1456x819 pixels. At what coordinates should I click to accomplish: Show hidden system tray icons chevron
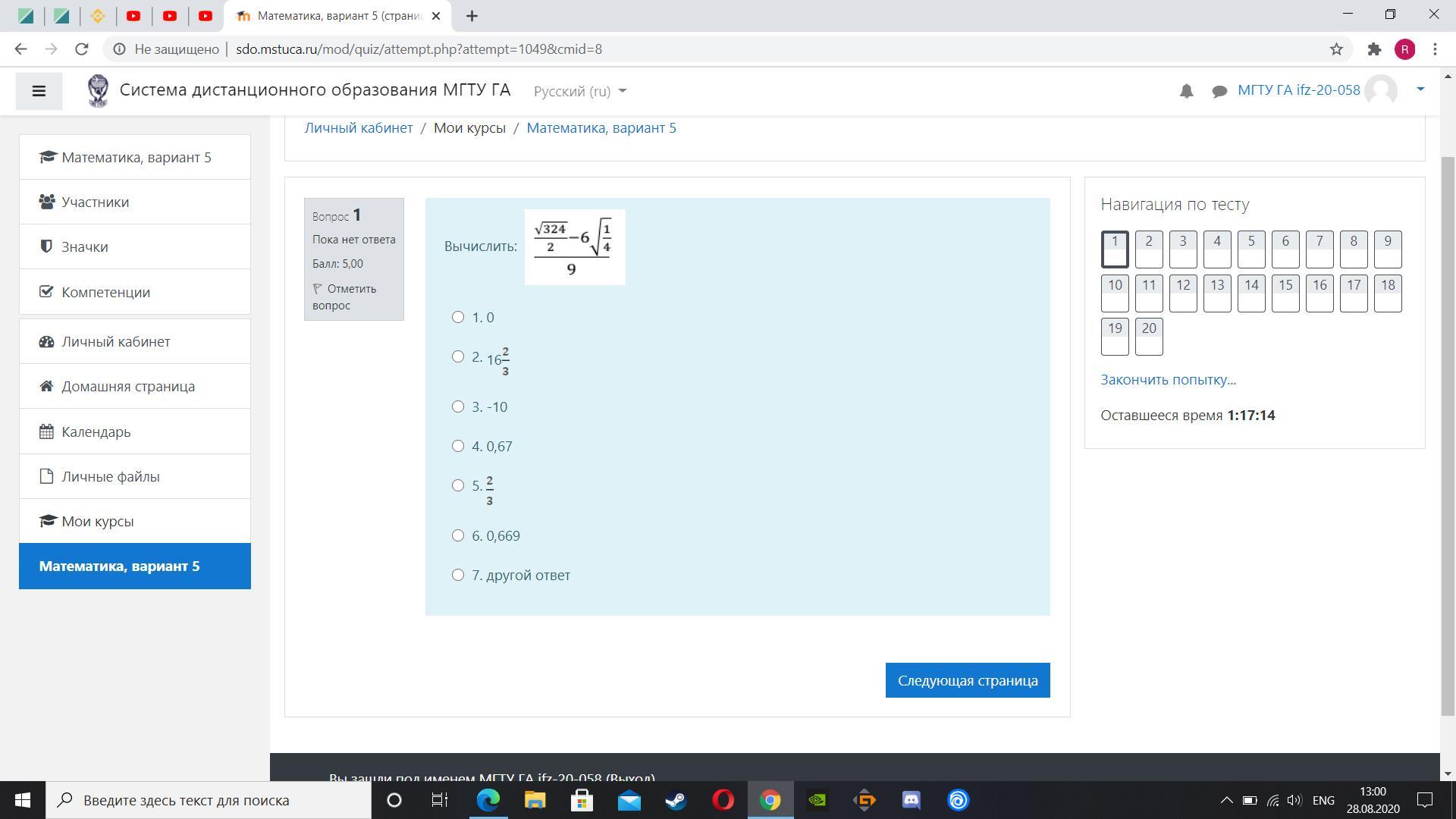1226,800
